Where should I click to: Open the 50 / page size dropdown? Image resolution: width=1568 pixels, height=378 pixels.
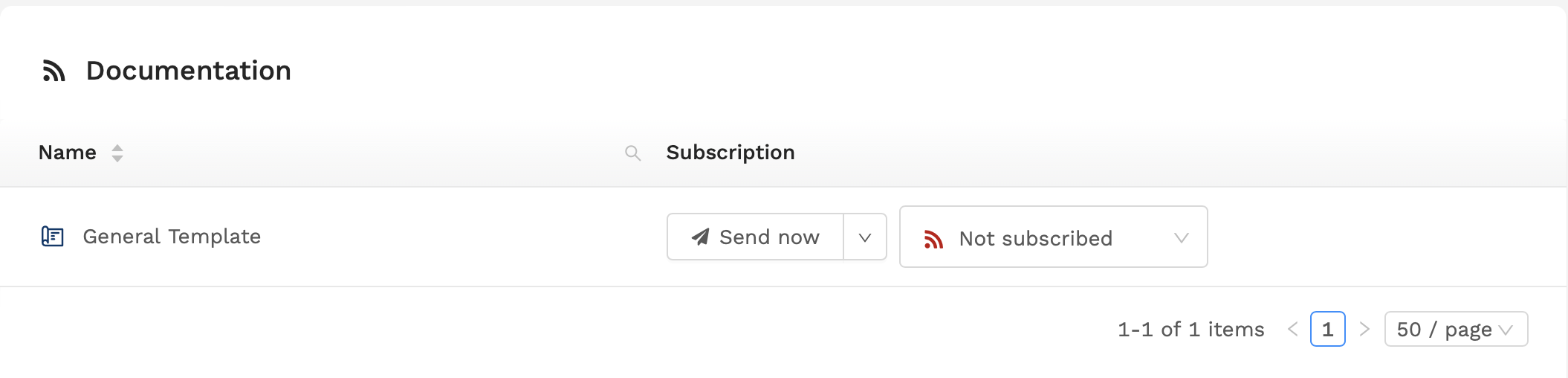1456,329
